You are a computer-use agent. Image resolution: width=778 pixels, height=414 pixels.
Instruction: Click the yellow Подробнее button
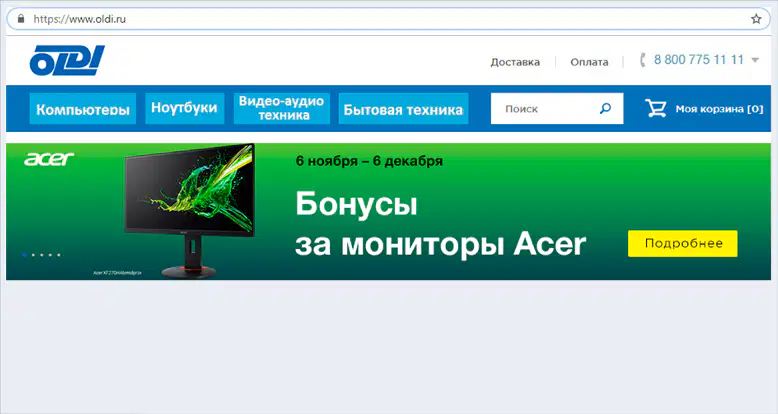pyautogui.click(x=683, y=243)
